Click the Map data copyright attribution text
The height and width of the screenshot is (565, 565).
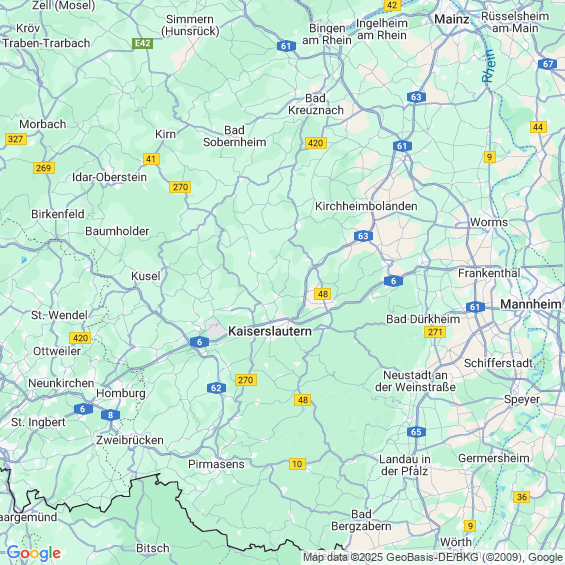[433, 557]
